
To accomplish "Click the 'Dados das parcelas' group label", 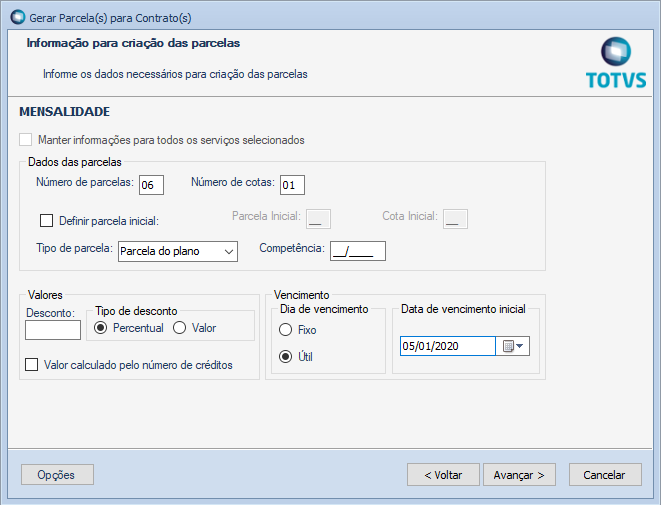I will click(75, 162).
